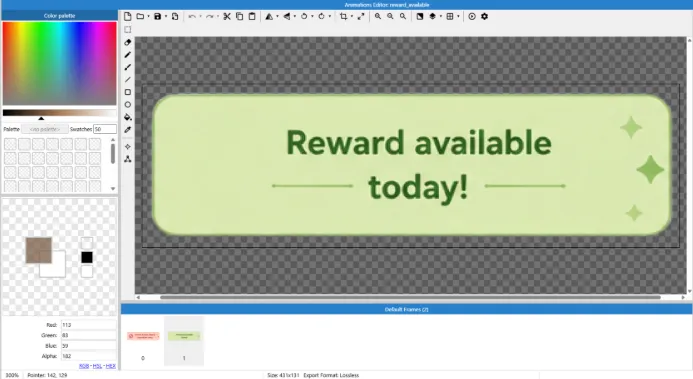This screenshot has height=379, width=693.
Task: Click the Paste clipboard icon
Action: click(x=252, y=16)
